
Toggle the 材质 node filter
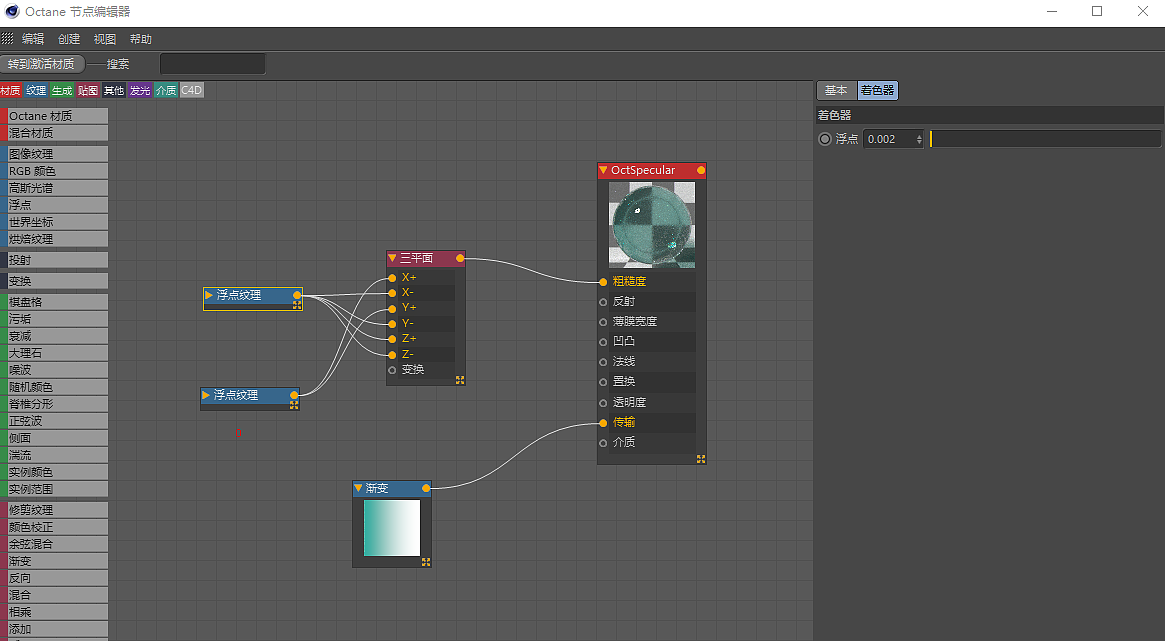[10, 91]
